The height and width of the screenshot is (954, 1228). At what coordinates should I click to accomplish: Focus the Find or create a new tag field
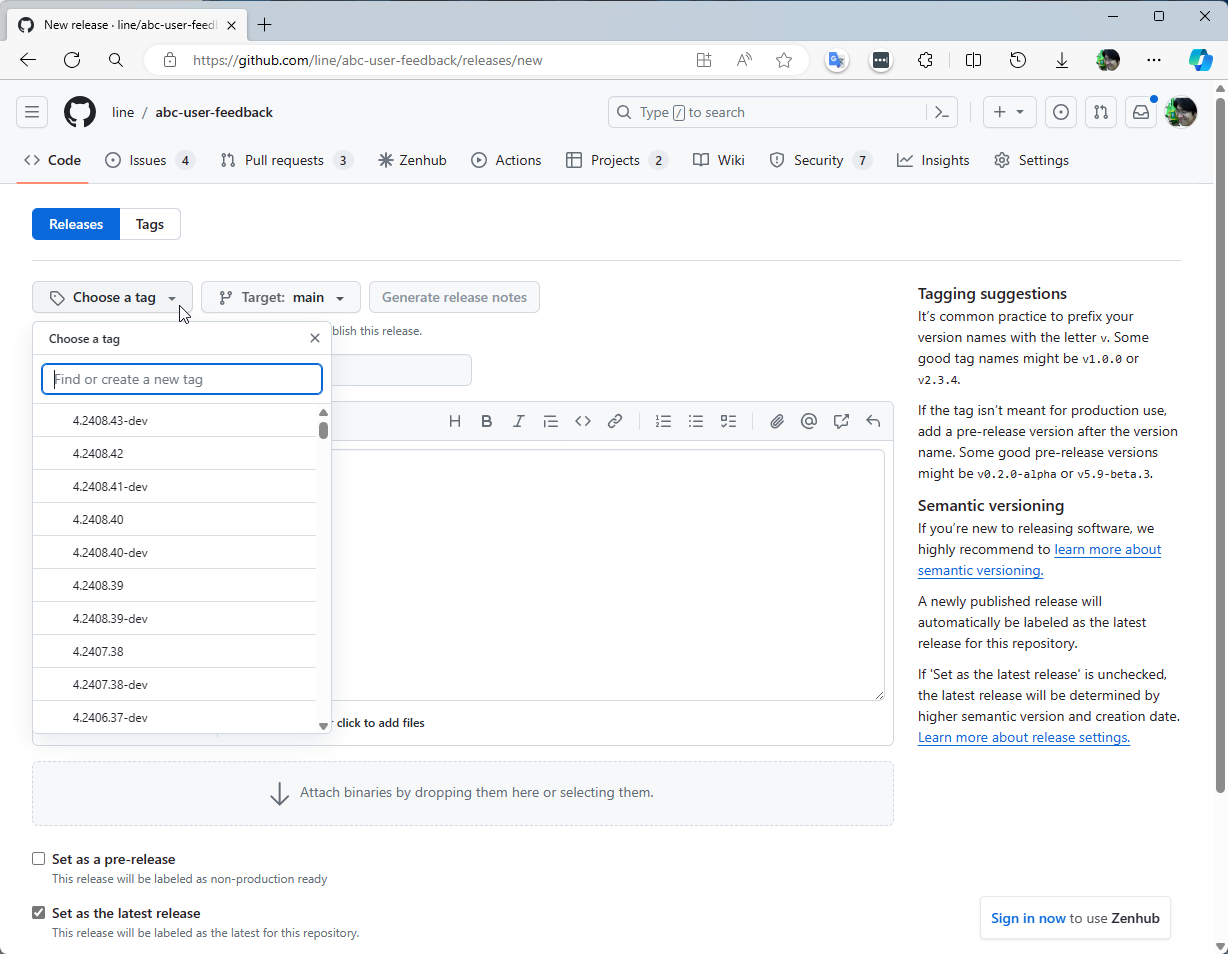182,379
